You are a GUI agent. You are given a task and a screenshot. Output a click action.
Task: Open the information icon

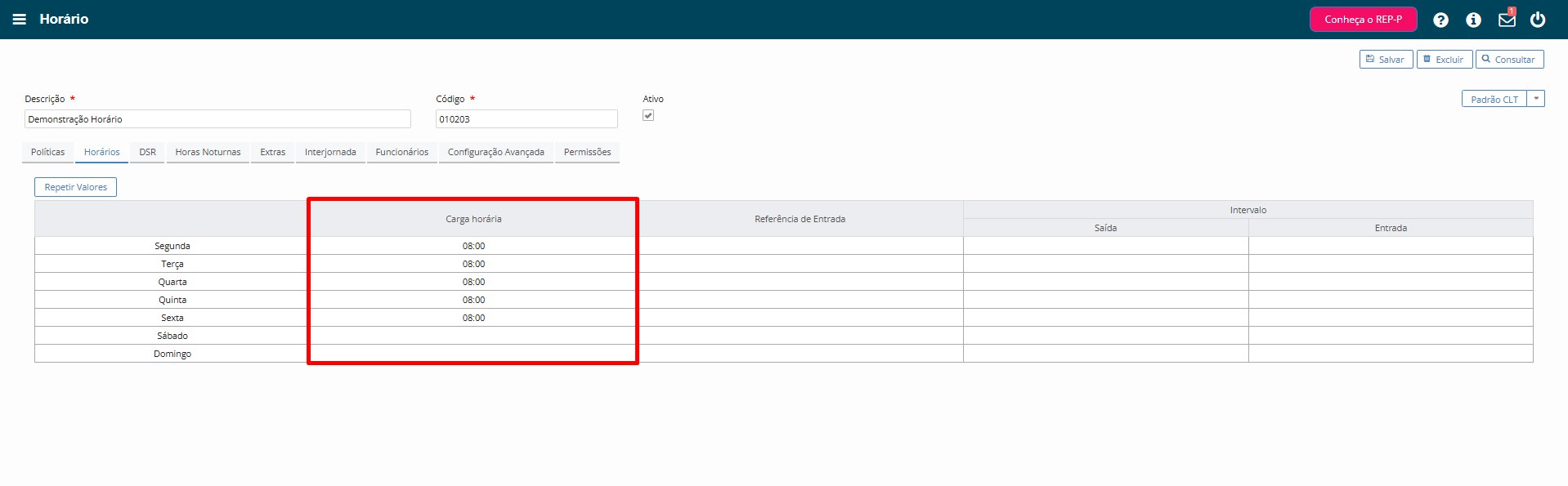point(1473,20)
